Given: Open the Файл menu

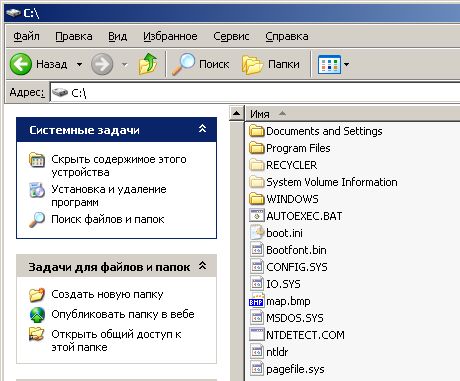Looking at the screenshot, I should pyautogui.click(x=26, y=36).
